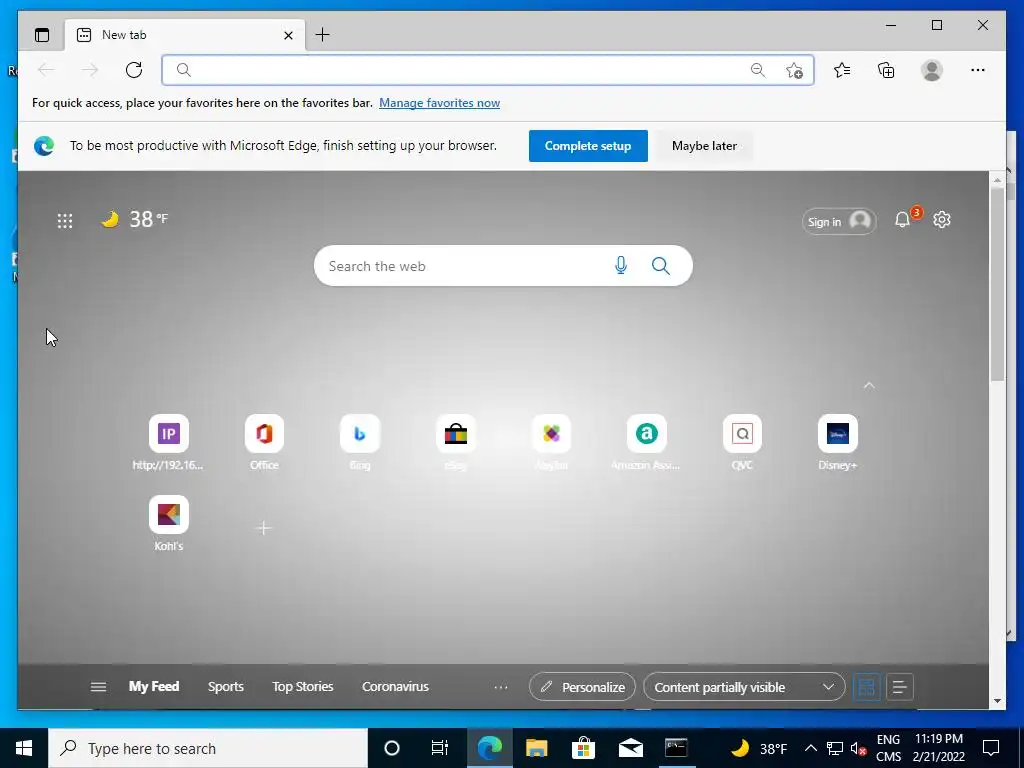Click the Complete setup button

(x=588, y=146)
